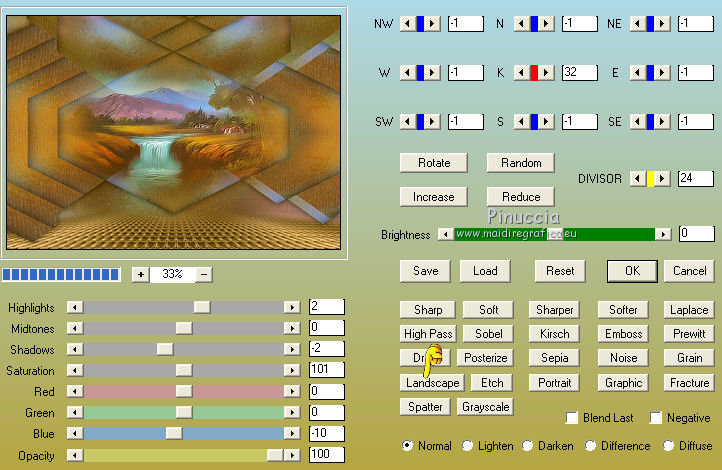The width and height of the screenshot is (722, 470).
Task: Apply the High Pass preset
Action: coord(428,334)
